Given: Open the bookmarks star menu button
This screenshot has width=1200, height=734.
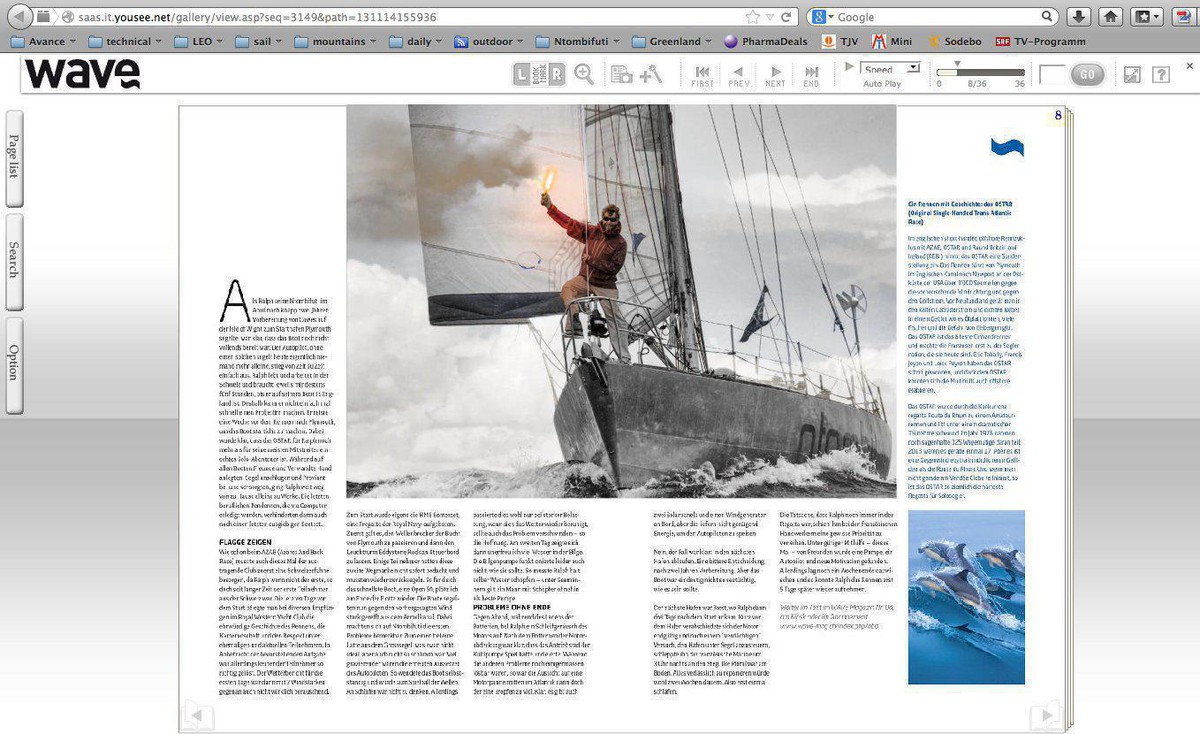Looking at the screenshot, I should 1146,17.
